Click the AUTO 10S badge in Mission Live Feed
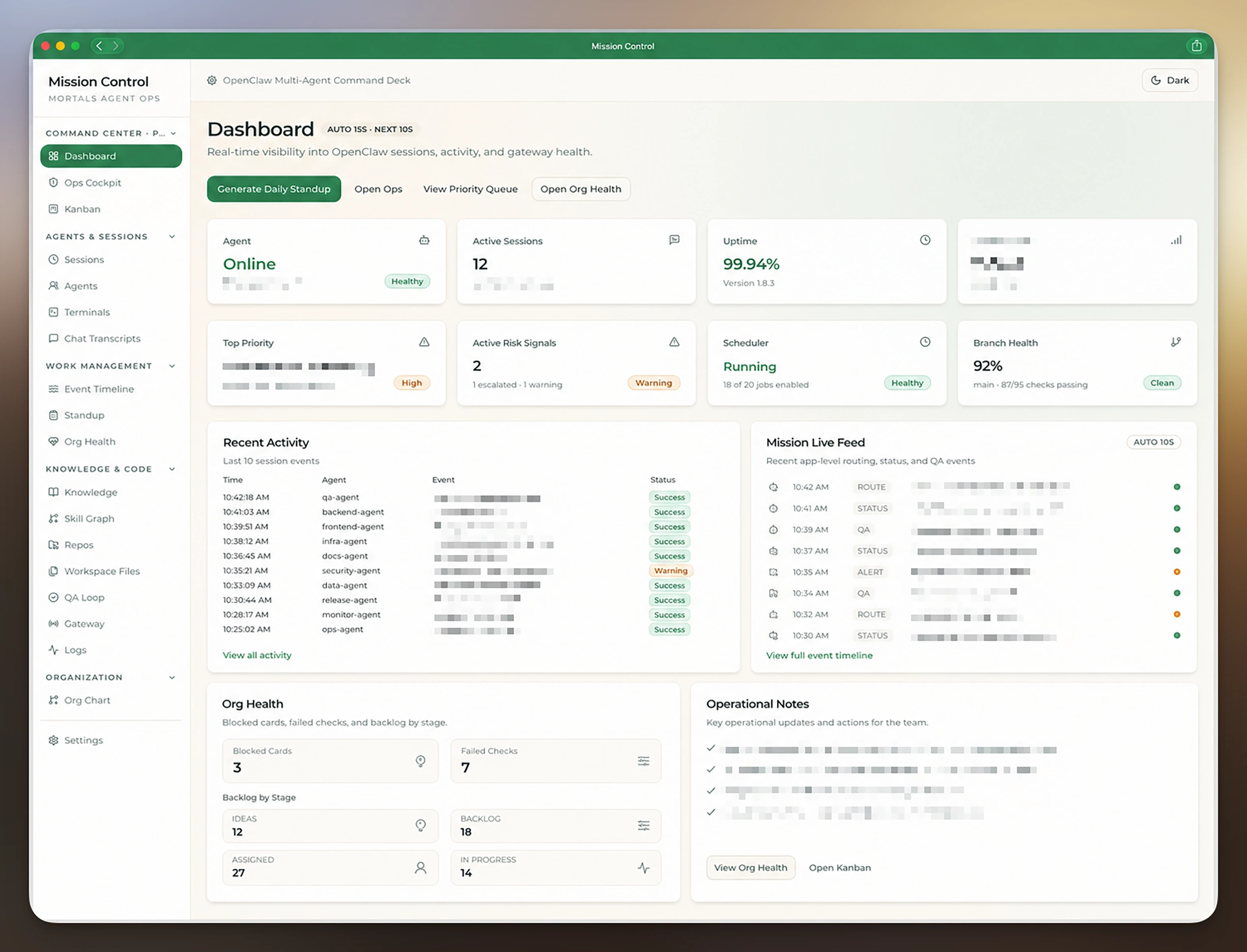Viewport: 1247px width, 952px height. coord(1153,442)
